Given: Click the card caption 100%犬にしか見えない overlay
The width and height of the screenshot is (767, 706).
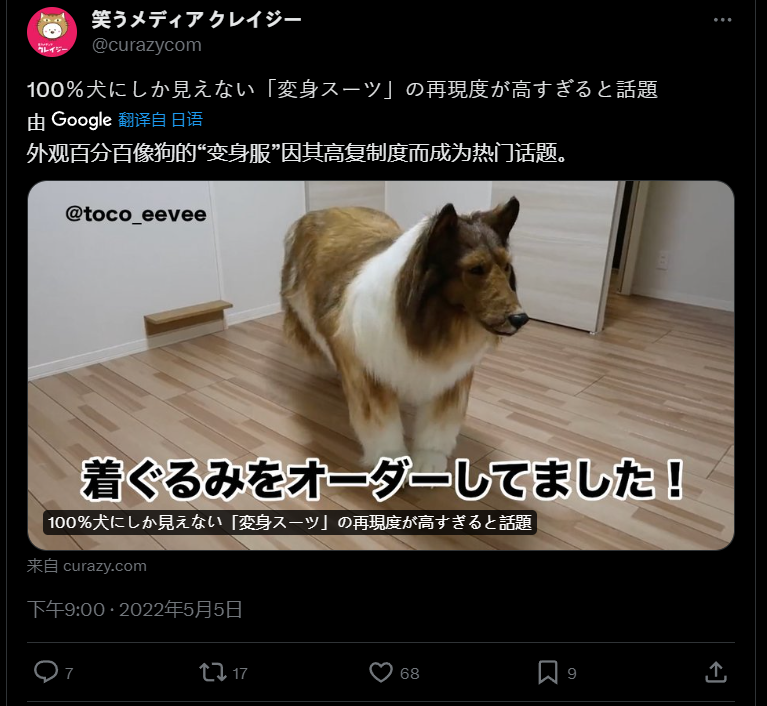Looking at the screenshot, I should (x=290, y=523).
